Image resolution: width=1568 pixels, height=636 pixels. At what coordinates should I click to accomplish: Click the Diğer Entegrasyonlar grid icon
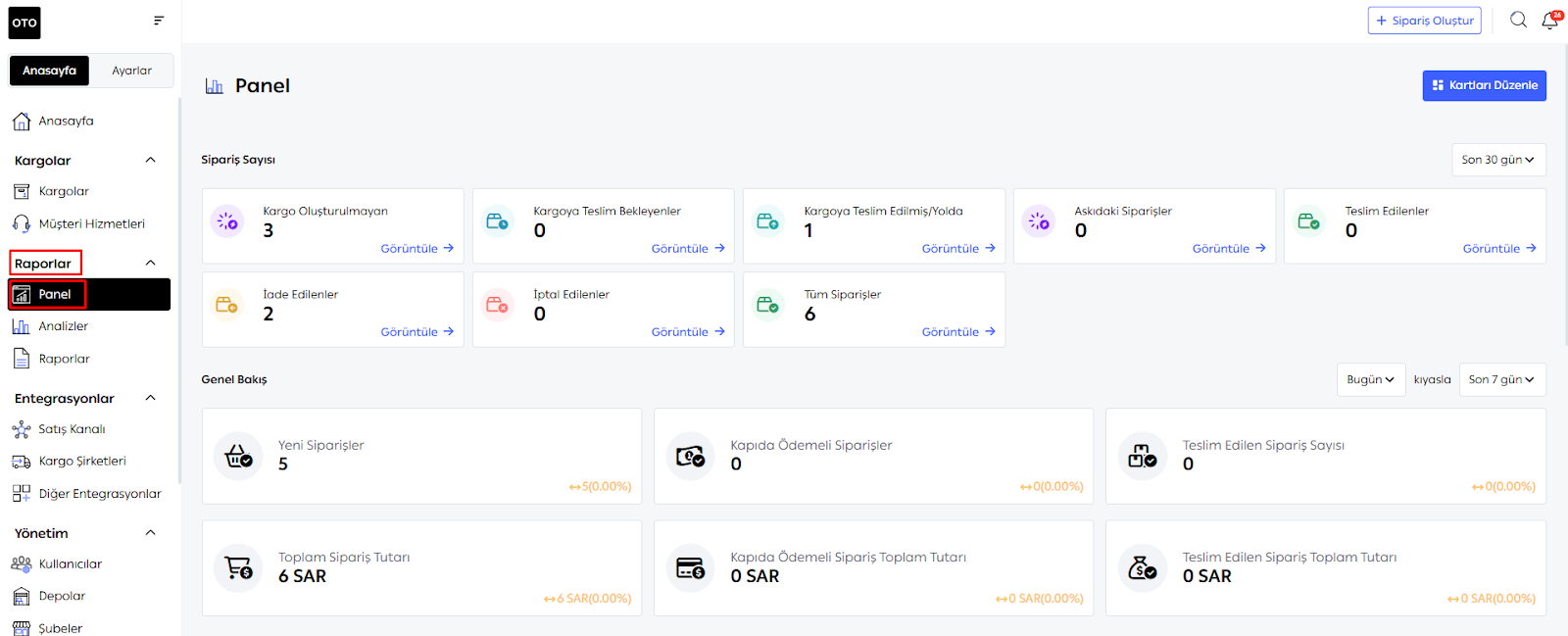point(22,494)
